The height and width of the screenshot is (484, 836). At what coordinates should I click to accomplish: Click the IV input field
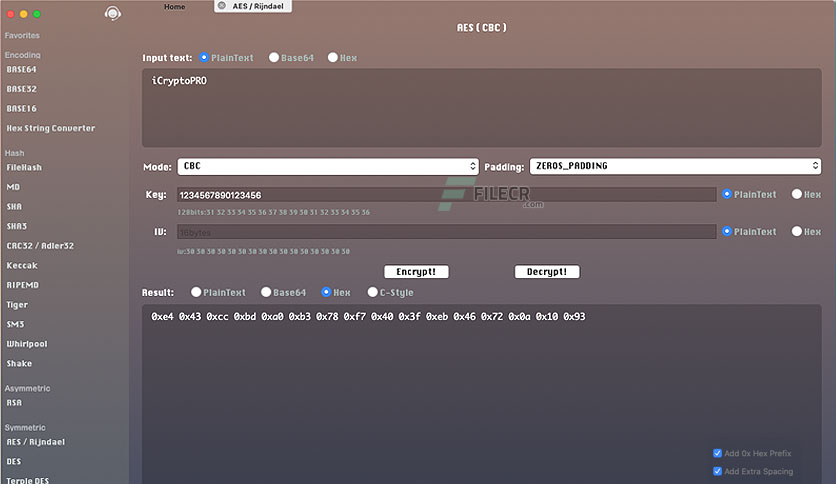click(x=446, y=232)
